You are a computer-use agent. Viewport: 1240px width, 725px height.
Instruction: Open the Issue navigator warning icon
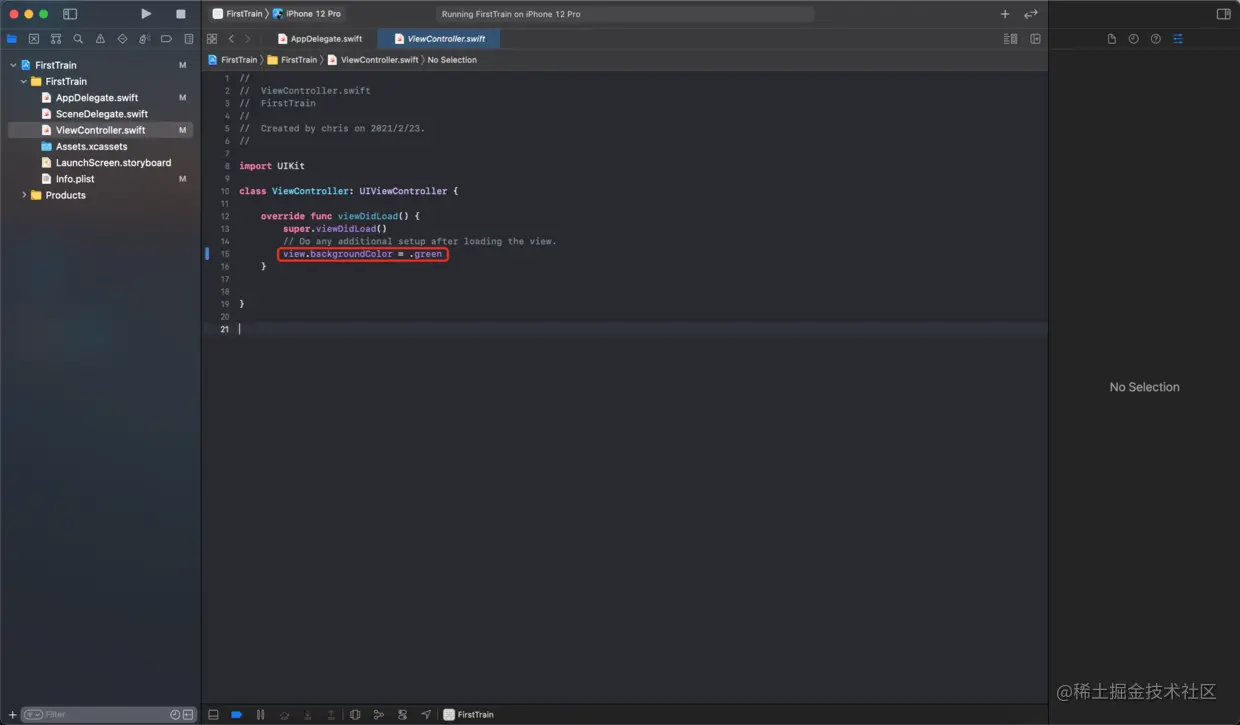(100, 39)
